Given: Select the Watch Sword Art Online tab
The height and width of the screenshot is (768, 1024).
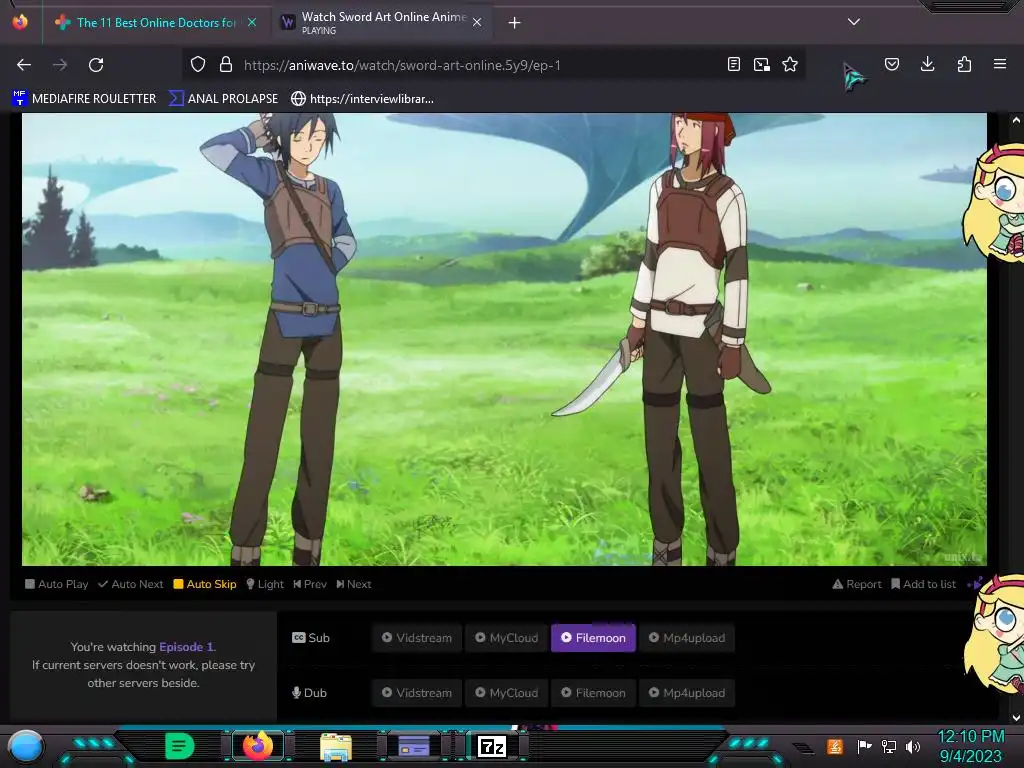Looking at the screenshot, I should (x=383, y=23).
